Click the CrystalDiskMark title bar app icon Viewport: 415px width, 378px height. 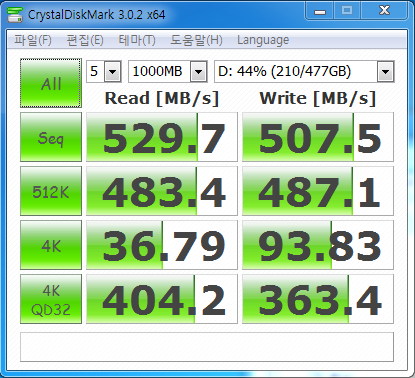tap(15, 14)
